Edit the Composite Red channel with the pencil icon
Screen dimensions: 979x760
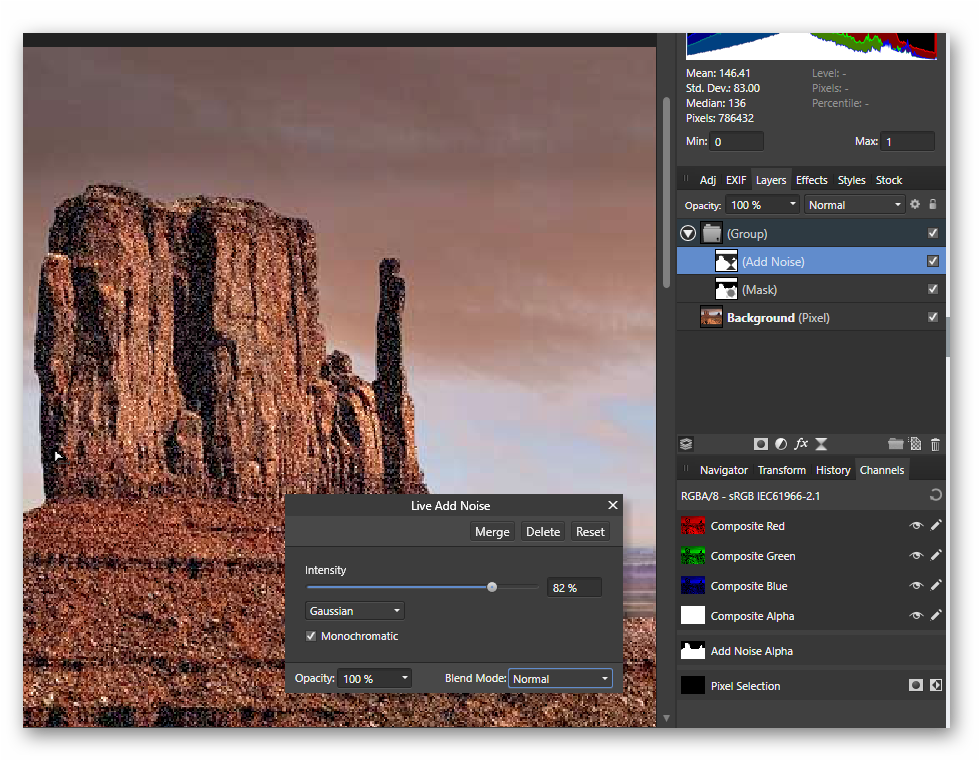(936, 525)
